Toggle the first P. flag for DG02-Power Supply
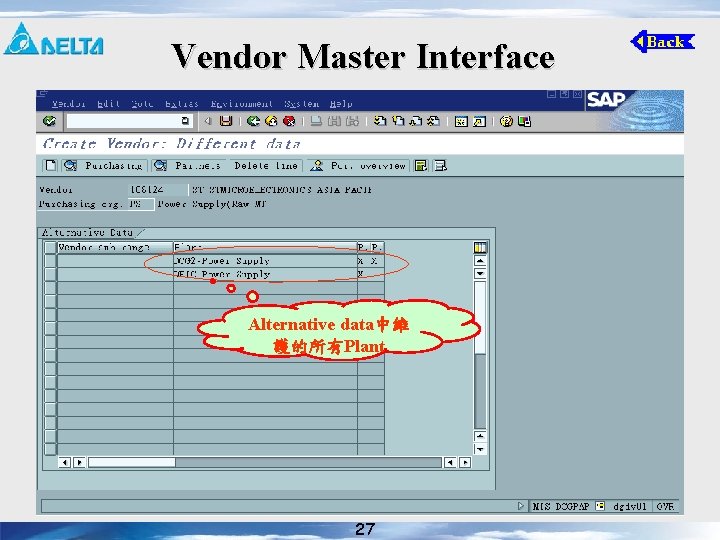This screenshot has width=720, height=540. [363, 261]
